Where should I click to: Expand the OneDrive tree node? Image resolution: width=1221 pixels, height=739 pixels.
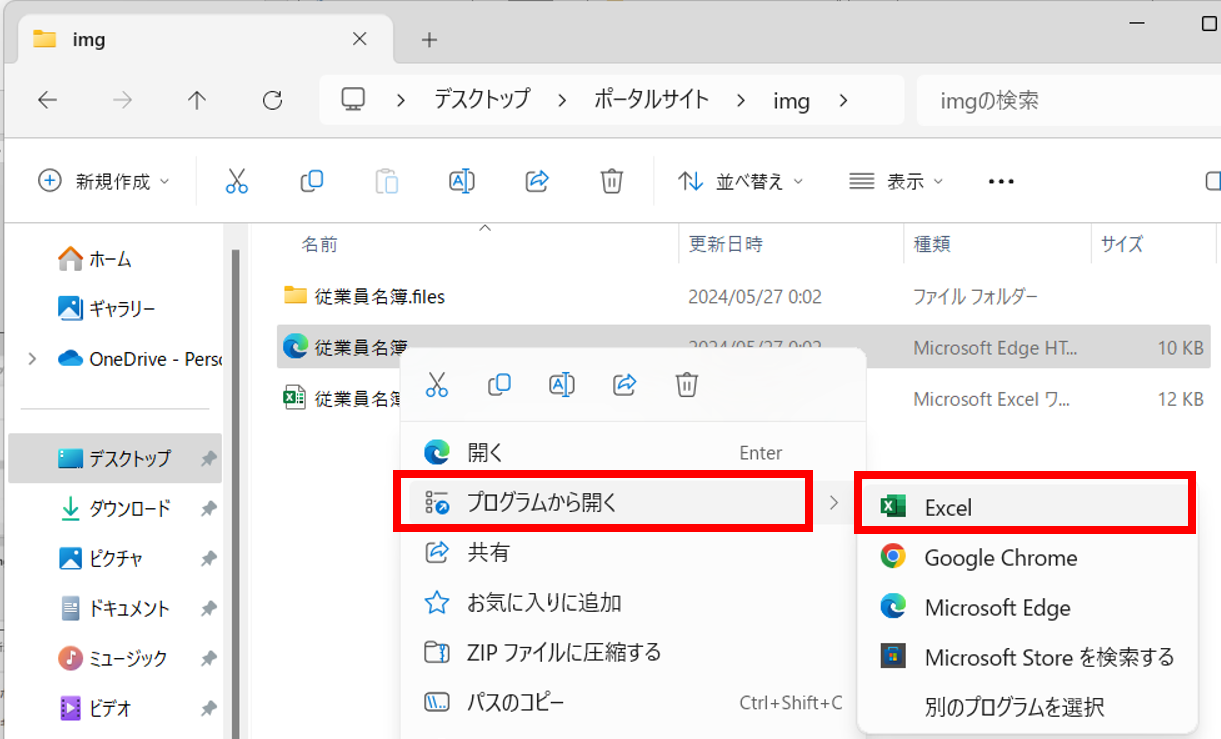[33, 358]
